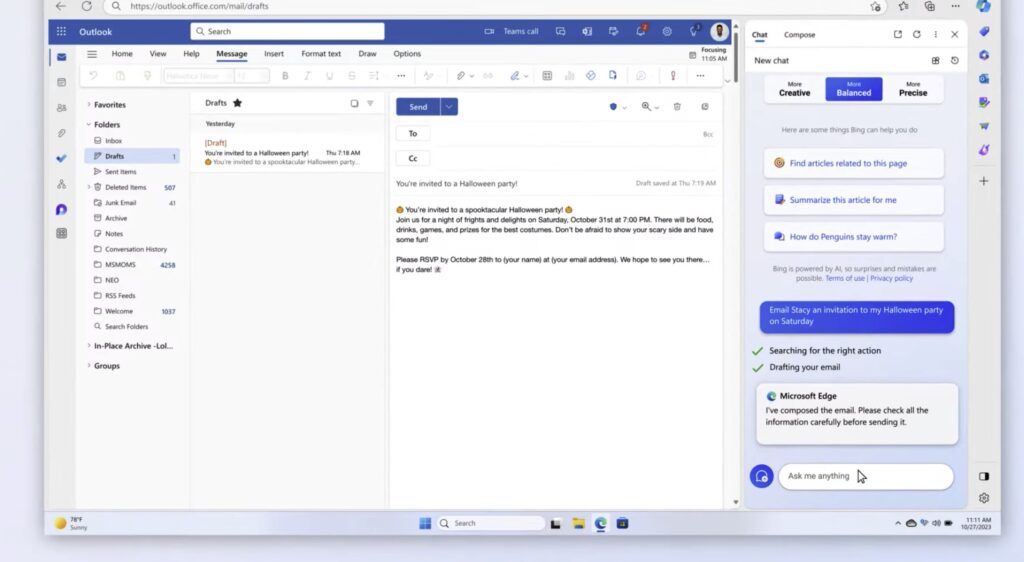This screenshot has width=1024, height=562.
Task: Switch to the Format text tab
Action: 321,54
